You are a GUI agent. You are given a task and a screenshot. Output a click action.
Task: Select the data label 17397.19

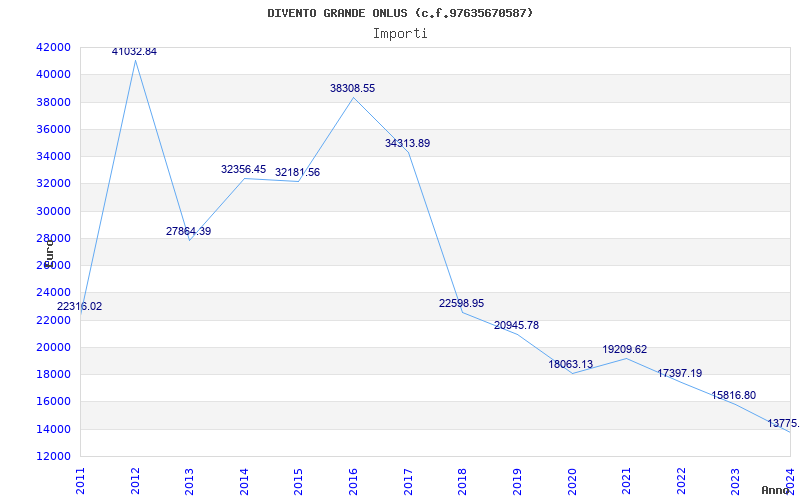(680, 373)
